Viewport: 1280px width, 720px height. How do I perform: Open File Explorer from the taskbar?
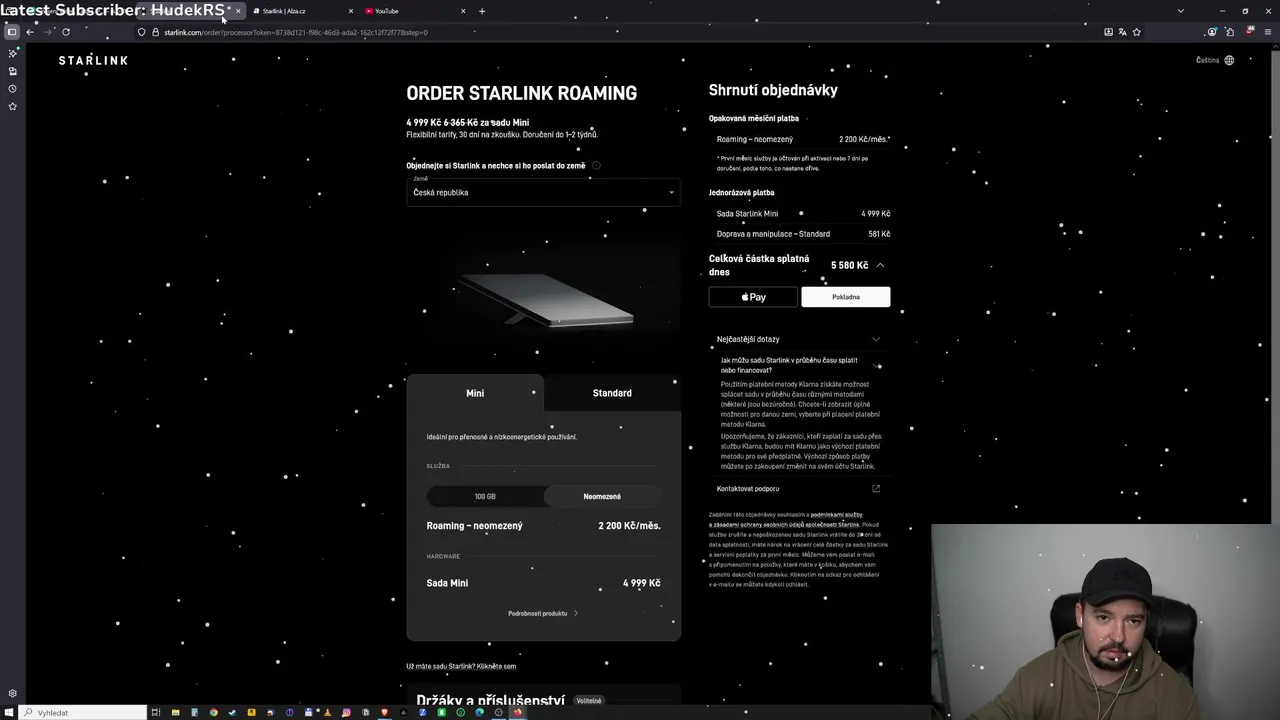click(x=175, y=712)
